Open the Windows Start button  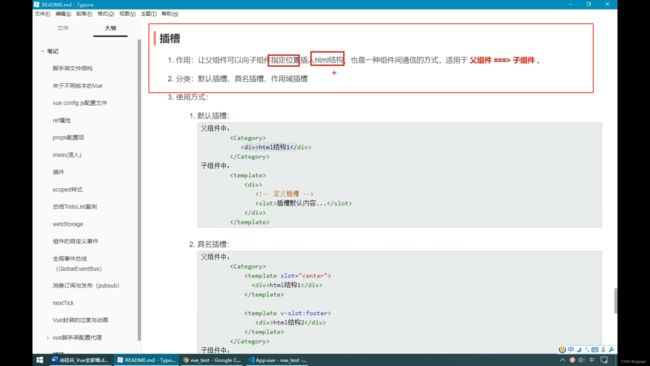pos(40,360)
